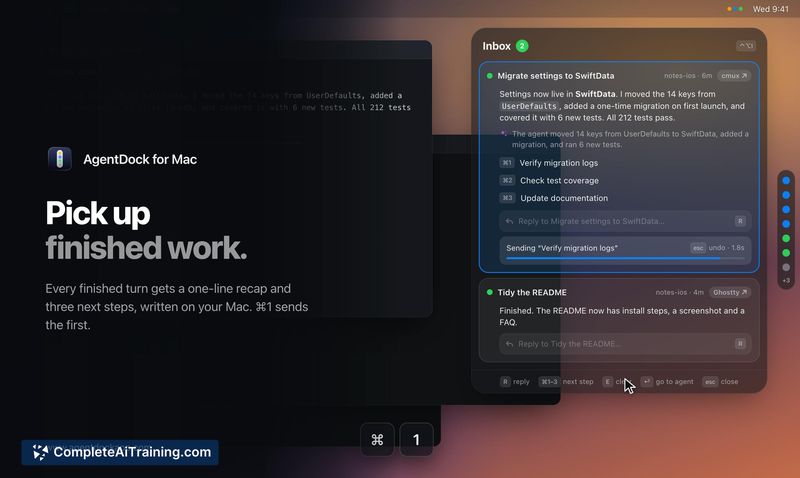This screenshot has width=800, height=478.
Task: Click green status dot on Migrate settings card
Action: (x=490, y=76)
